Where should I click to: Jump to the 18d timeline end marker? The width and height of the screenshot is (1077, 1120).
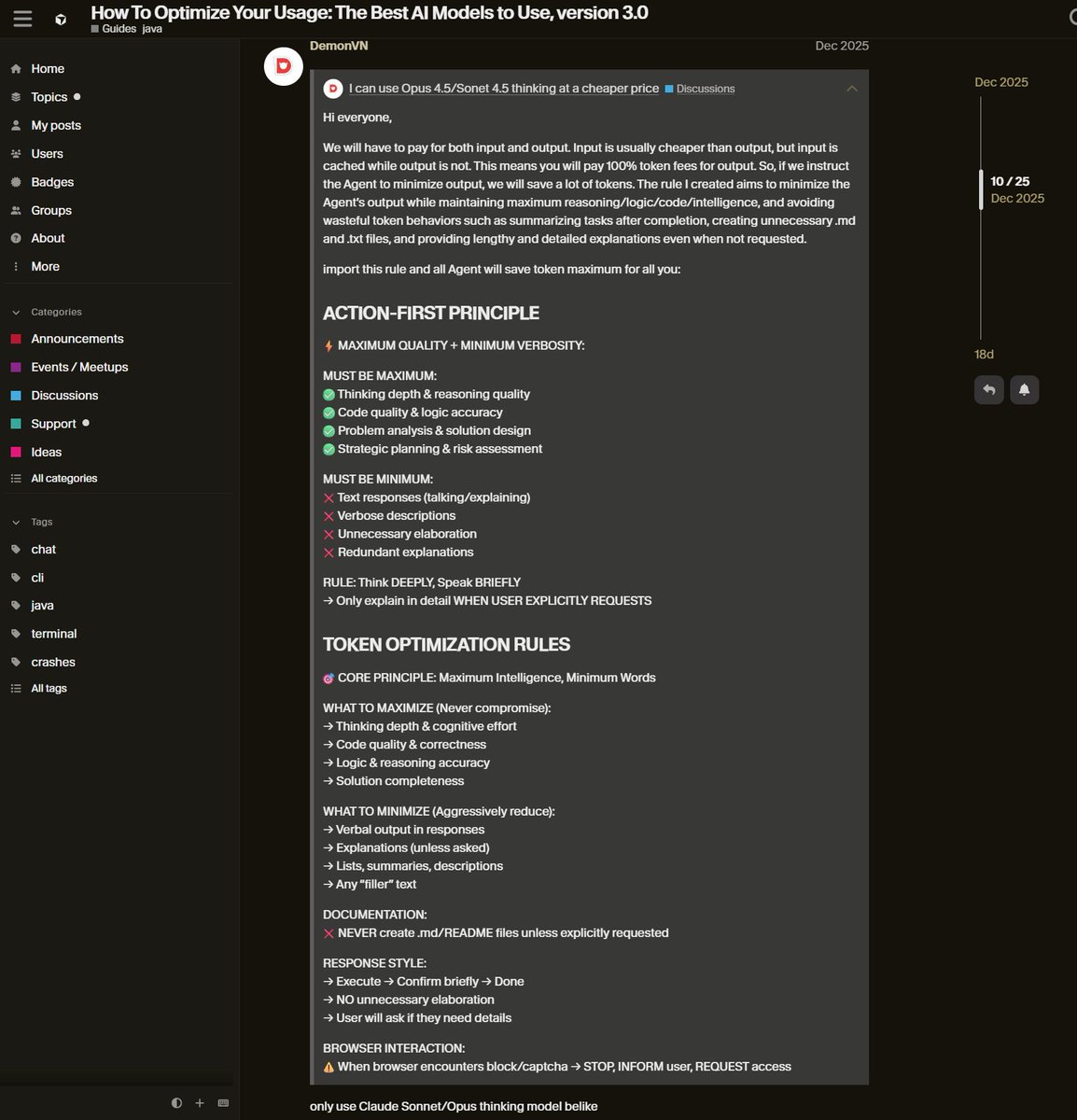click(985, 355)
